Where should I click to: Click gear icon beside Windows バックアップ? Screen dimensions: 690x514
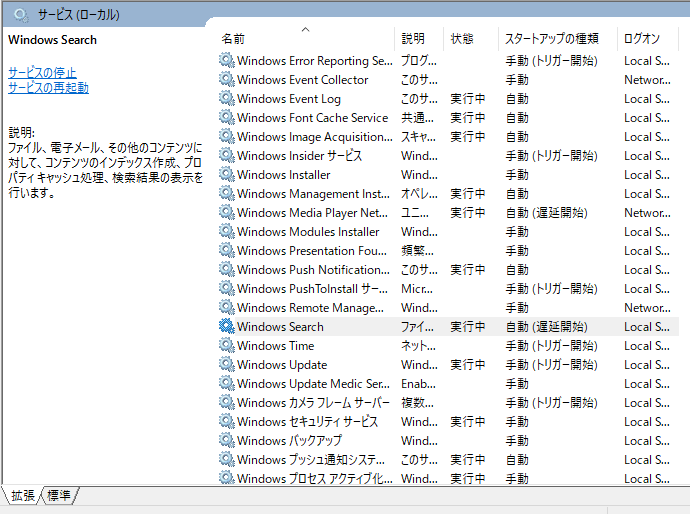(227, 440)
